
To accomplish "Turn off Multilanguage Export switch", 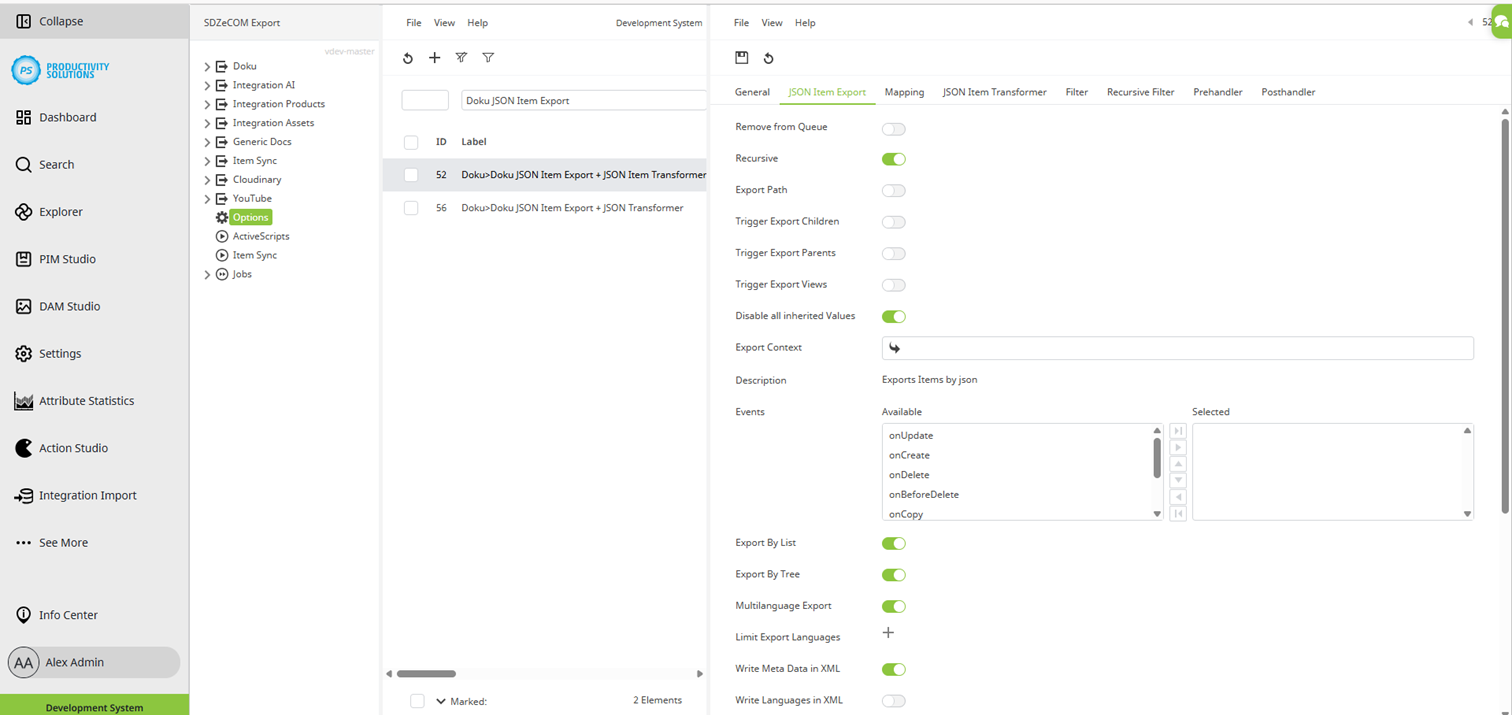I will [893, 606].
